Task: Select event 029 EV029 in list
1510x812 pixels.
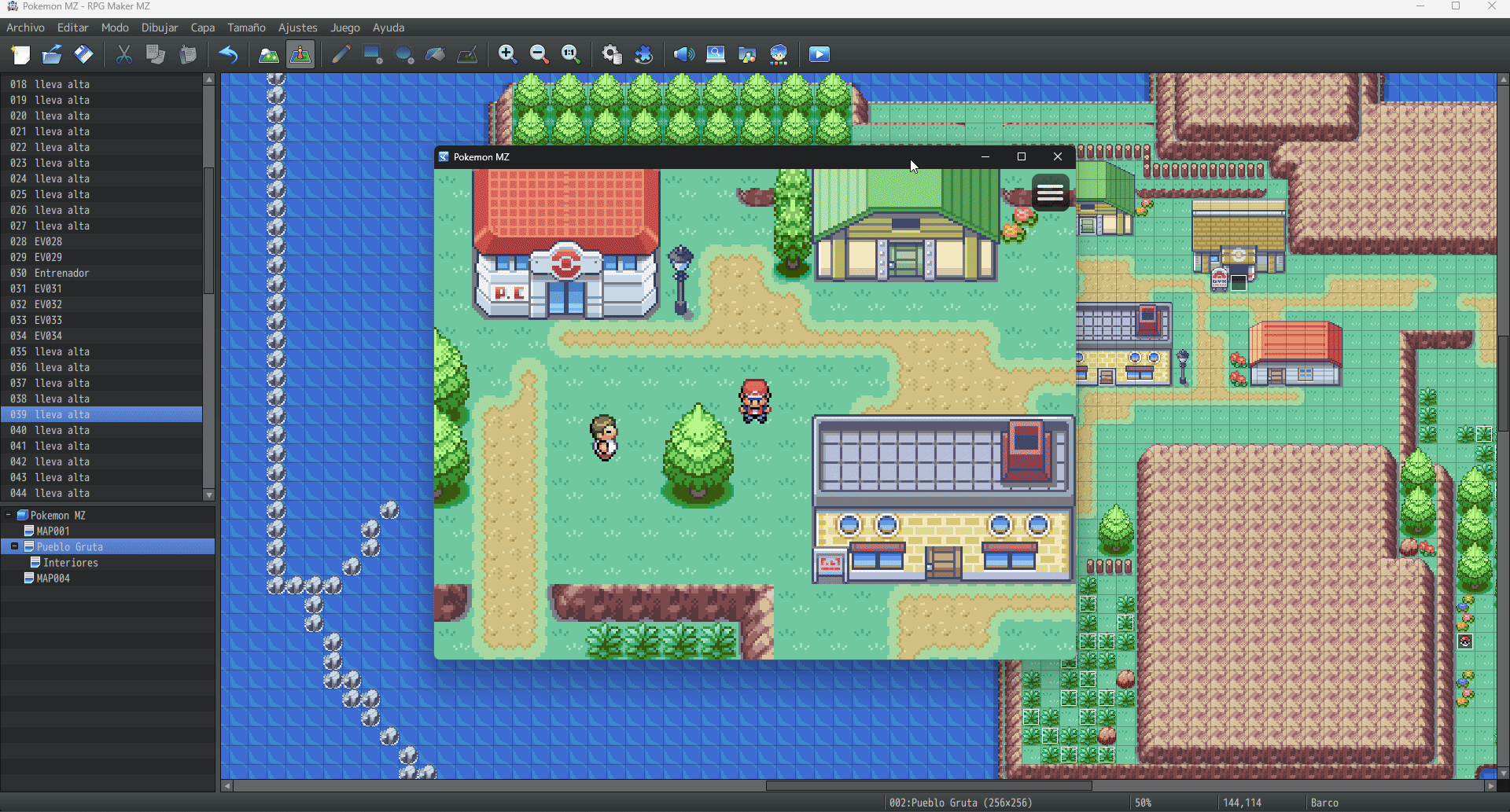Action: (x=101, y=257)
